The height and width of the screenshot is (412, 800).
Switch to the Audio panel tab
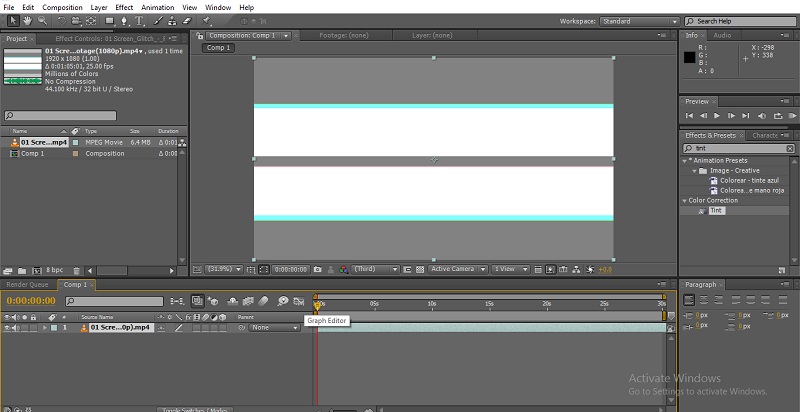tap(722, 35)
